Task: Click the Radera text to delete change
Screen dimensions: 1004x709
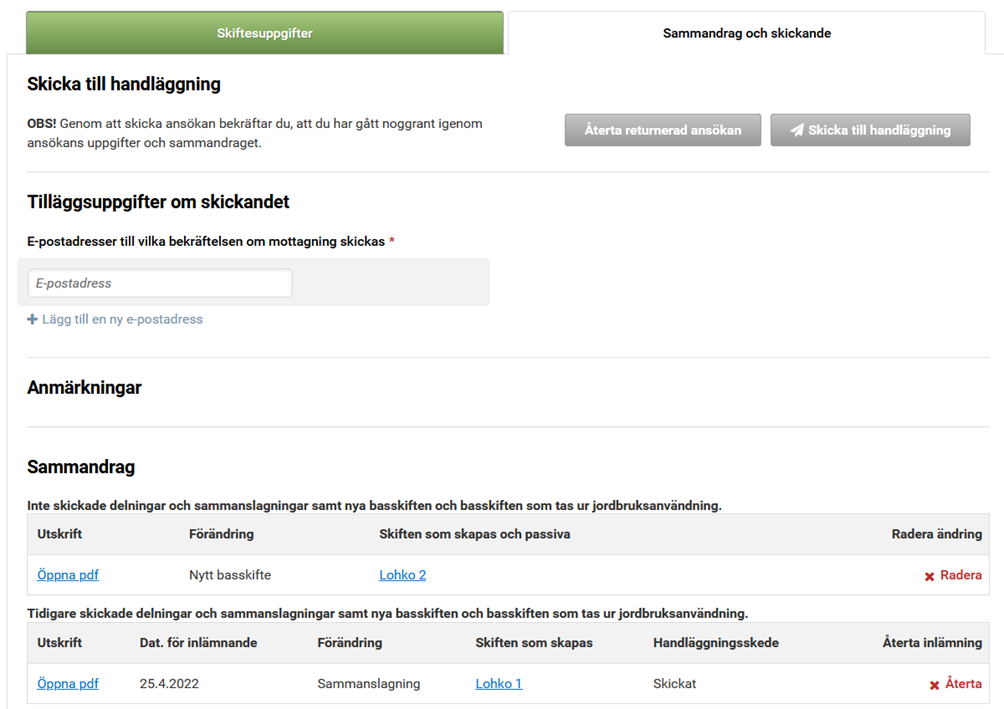Action: coord(961,575)
